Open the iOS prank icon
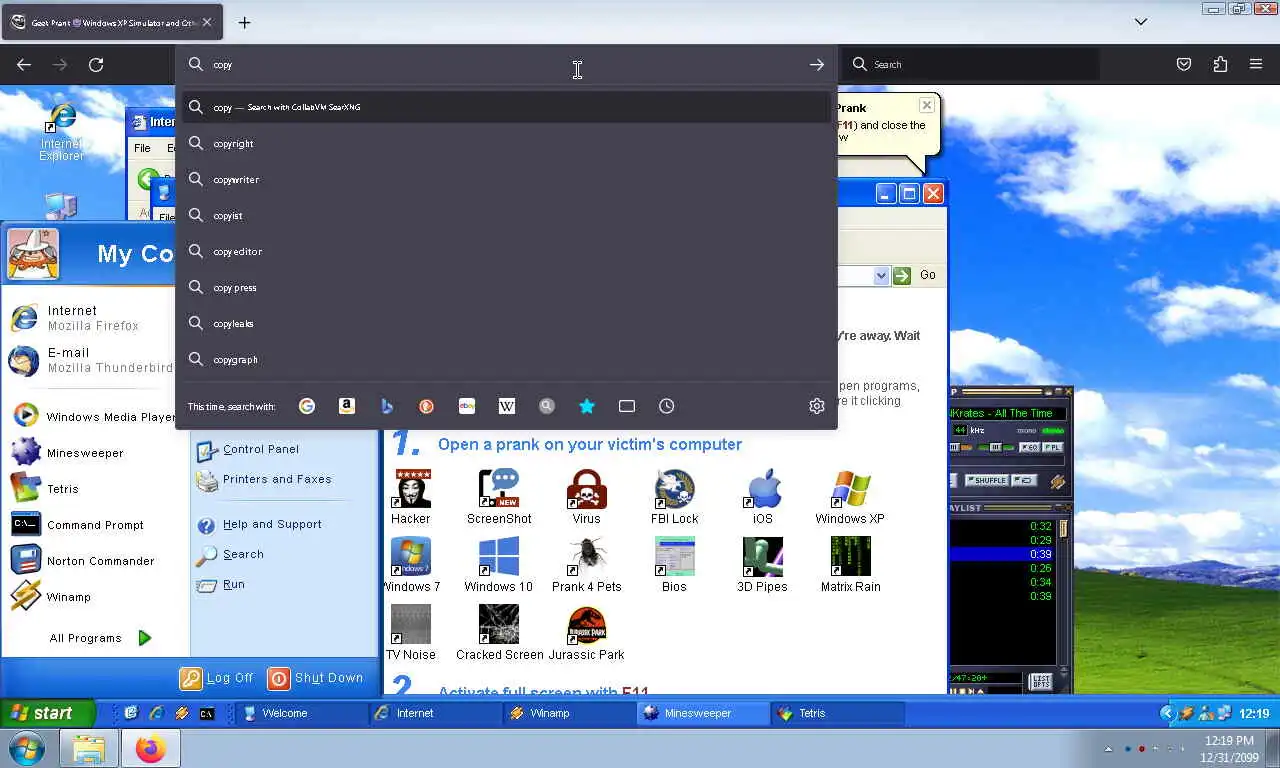Screen dimensions: 1280x768 tap(763, 497)
